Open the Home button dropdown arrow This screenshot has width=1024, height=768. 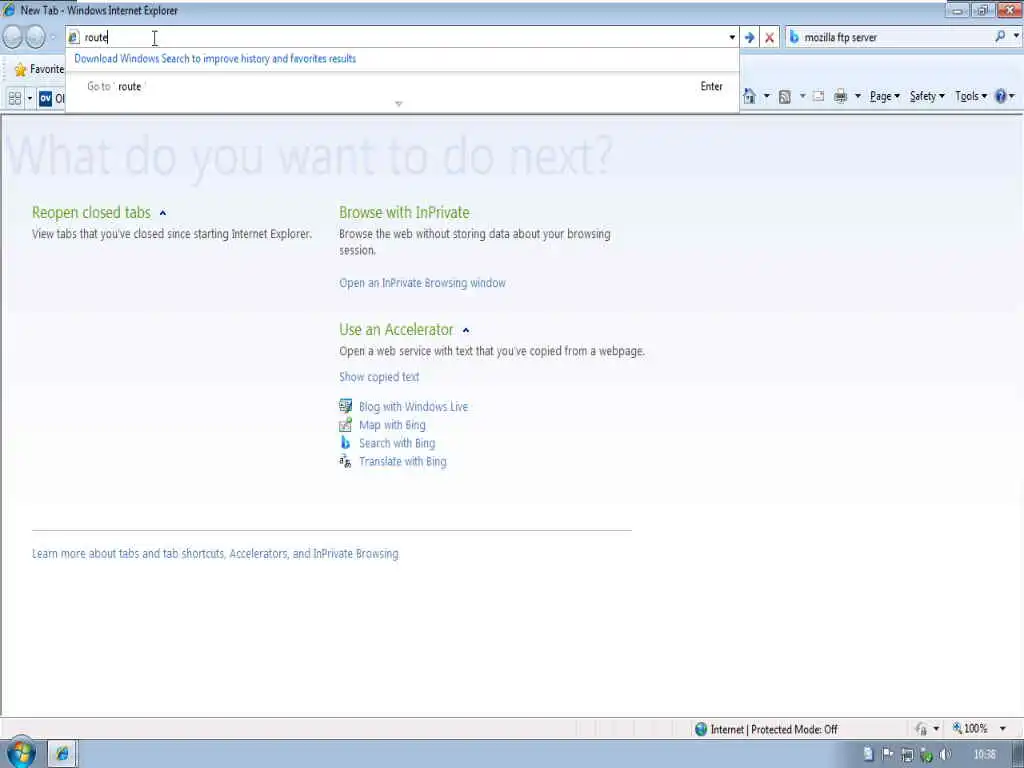(767, 97)
